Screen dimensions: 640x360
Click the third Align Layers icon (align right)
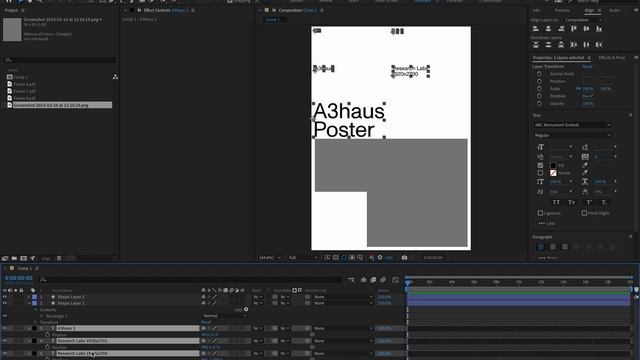[561, 29]
